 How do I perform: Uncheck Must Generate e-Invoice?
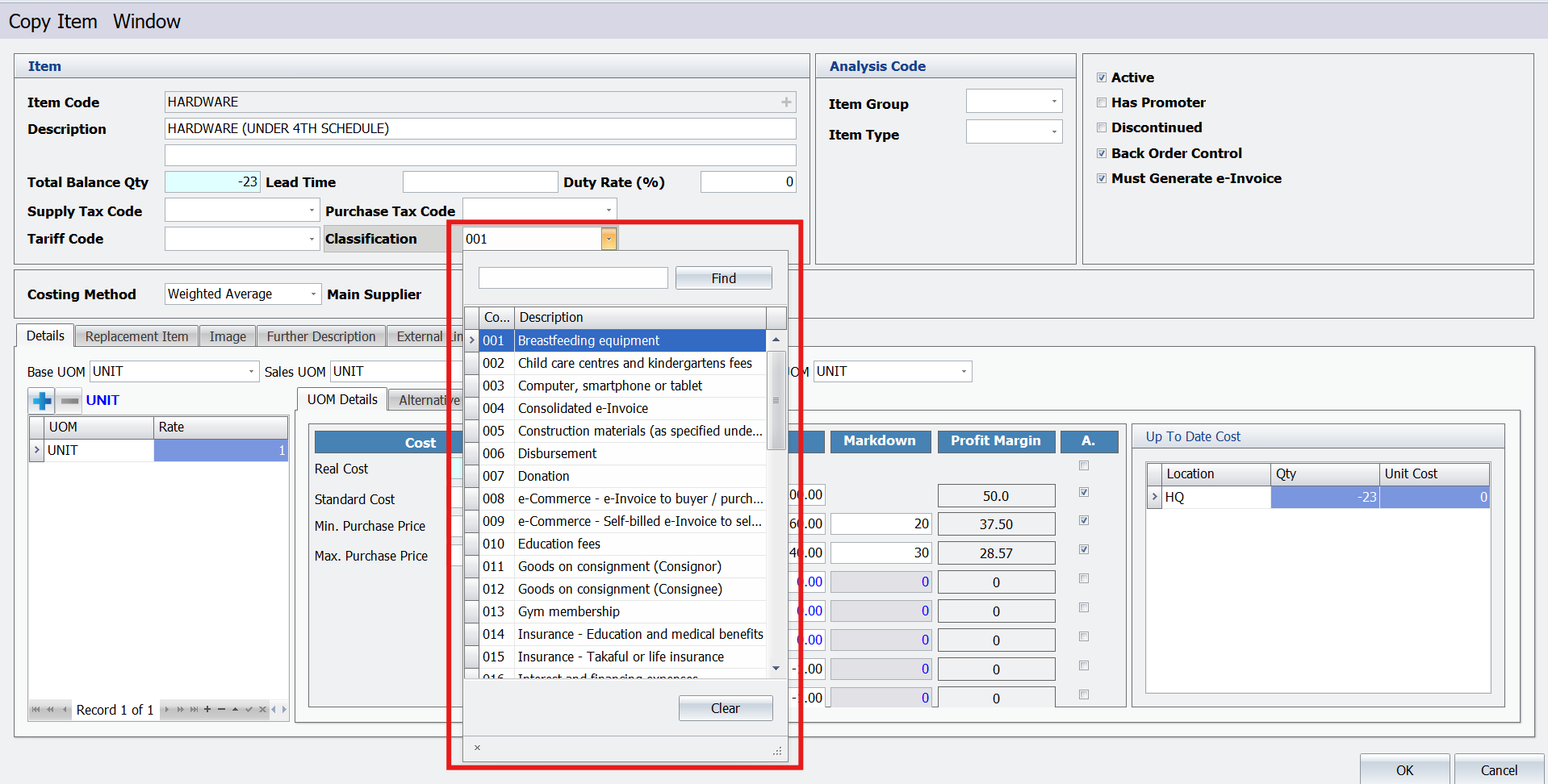tap(1102, 178)
